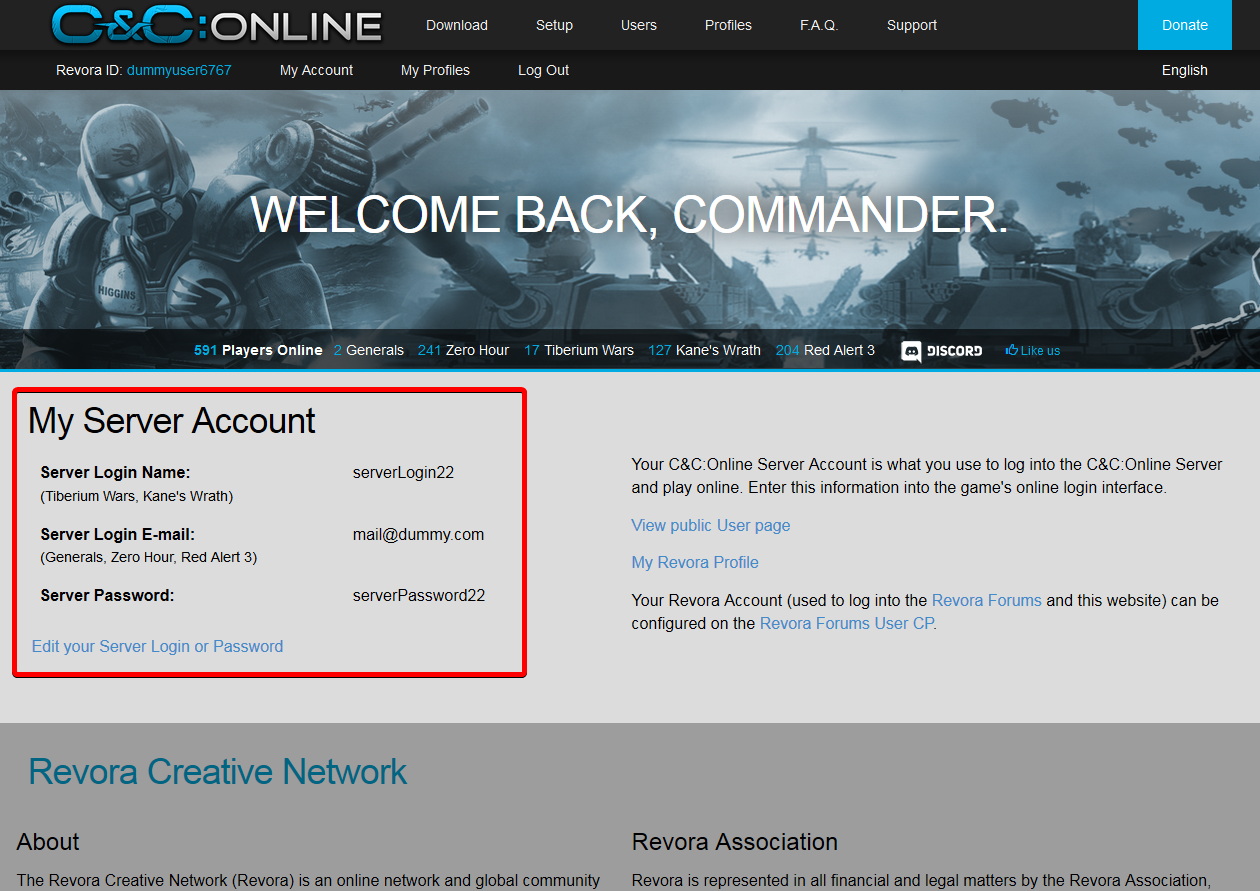
Task: Click the Revora Creative Network heading
Action: click(218, 772)
